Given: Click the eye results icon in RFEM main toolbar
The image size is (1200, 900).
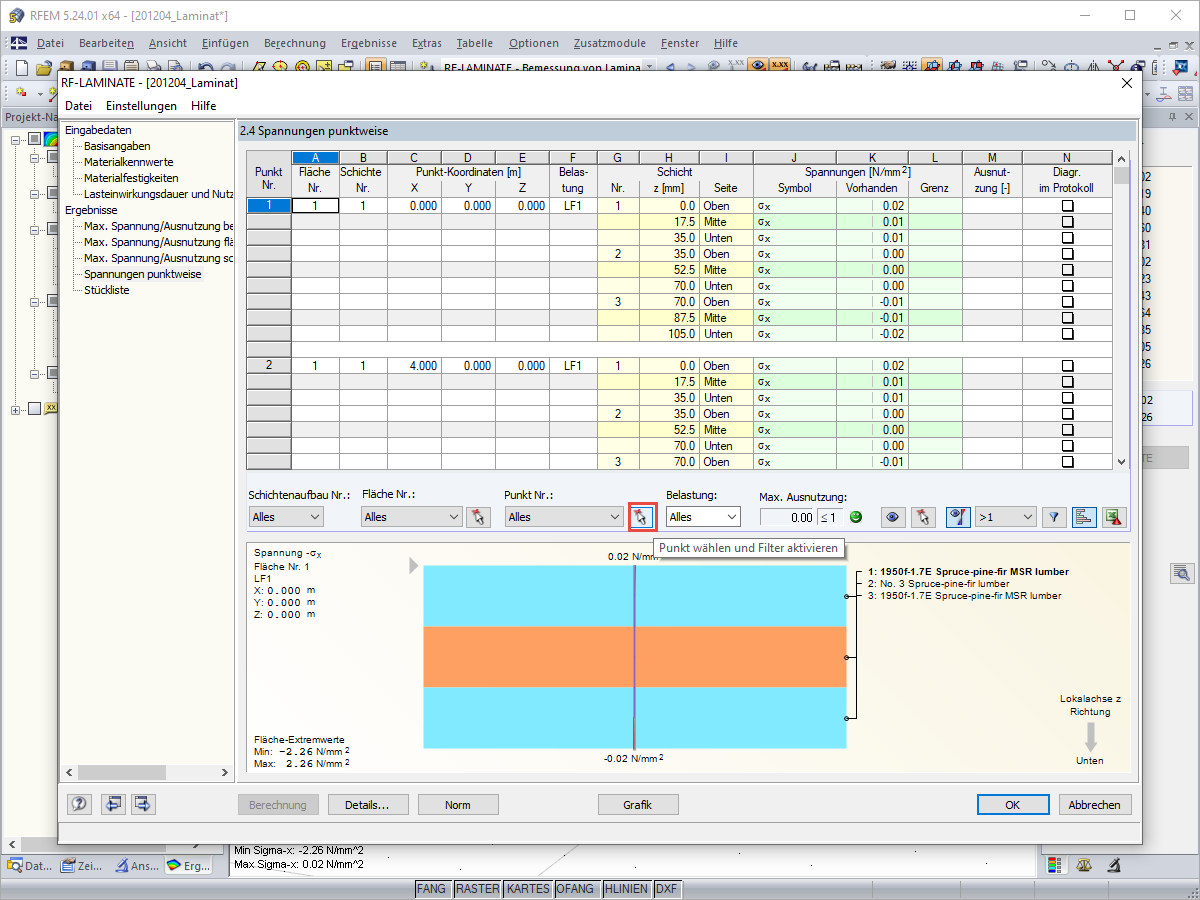Looking at the screenshot, I should 758,66.
